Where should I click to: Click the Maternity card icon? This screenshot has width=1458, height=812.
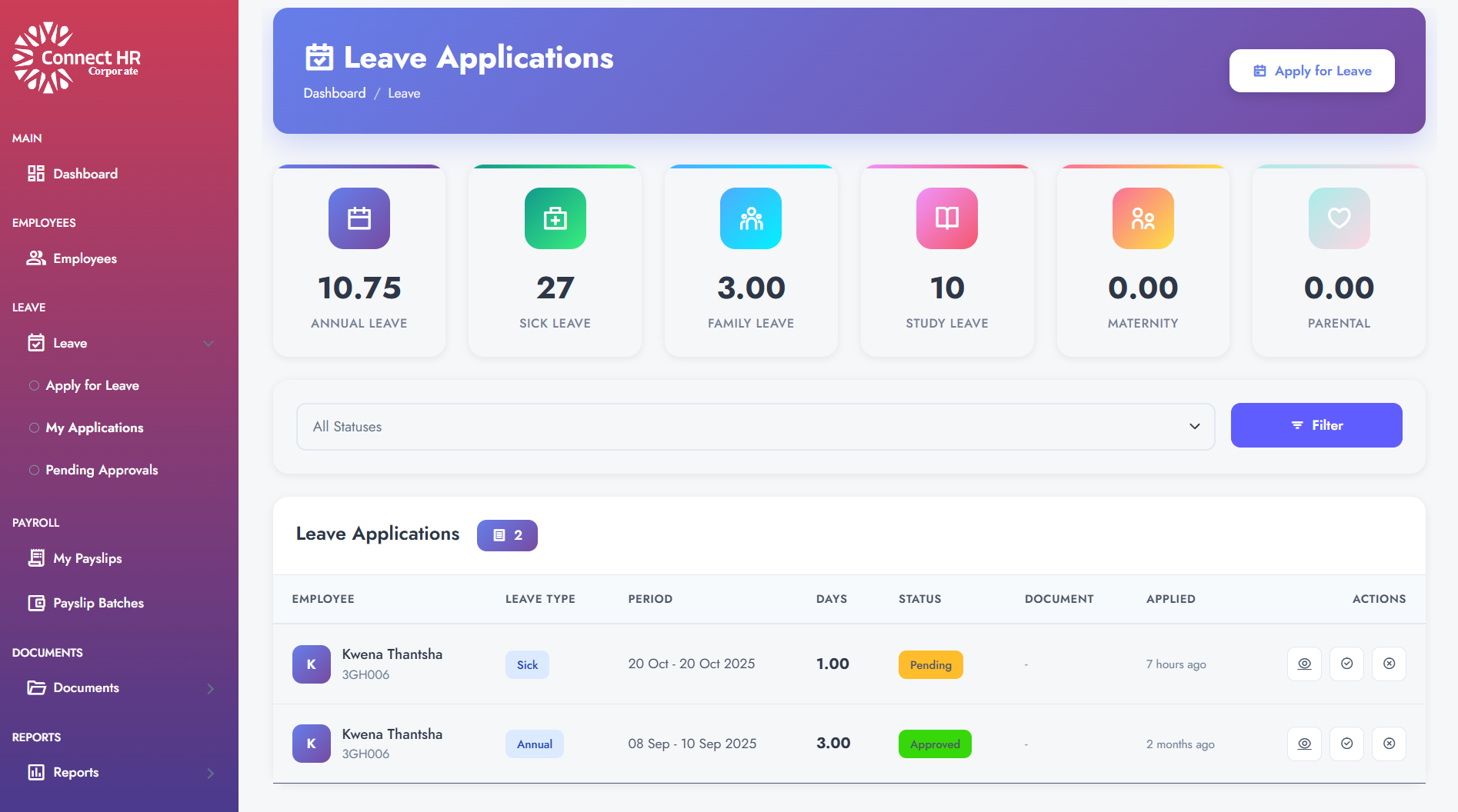(x=1143, y=218)
